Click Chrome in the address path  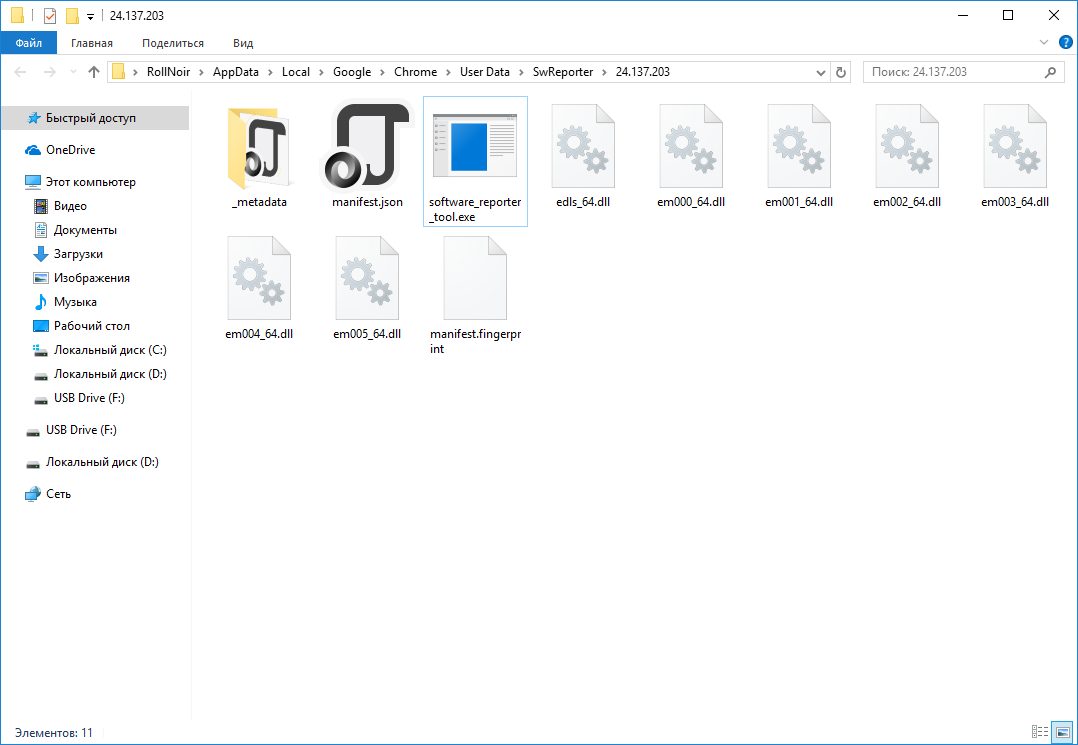(415, 72)
